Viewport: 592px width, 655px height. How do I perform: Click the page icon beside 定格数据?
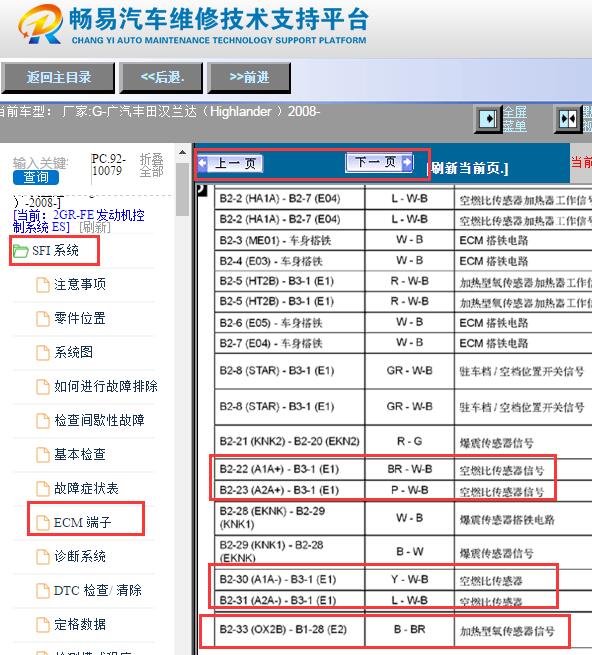pyautogui.click(x=43, y=625)
